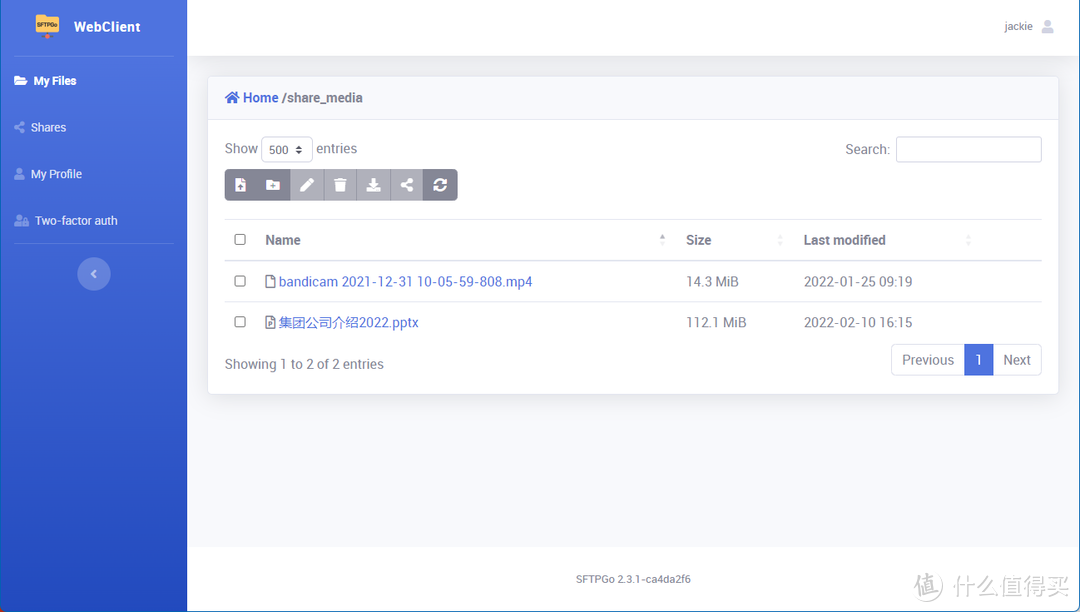This screenshot has height=612, width=1080.
Task: Open the entries-per-page dropdown
Action: [x=286, y=150]
